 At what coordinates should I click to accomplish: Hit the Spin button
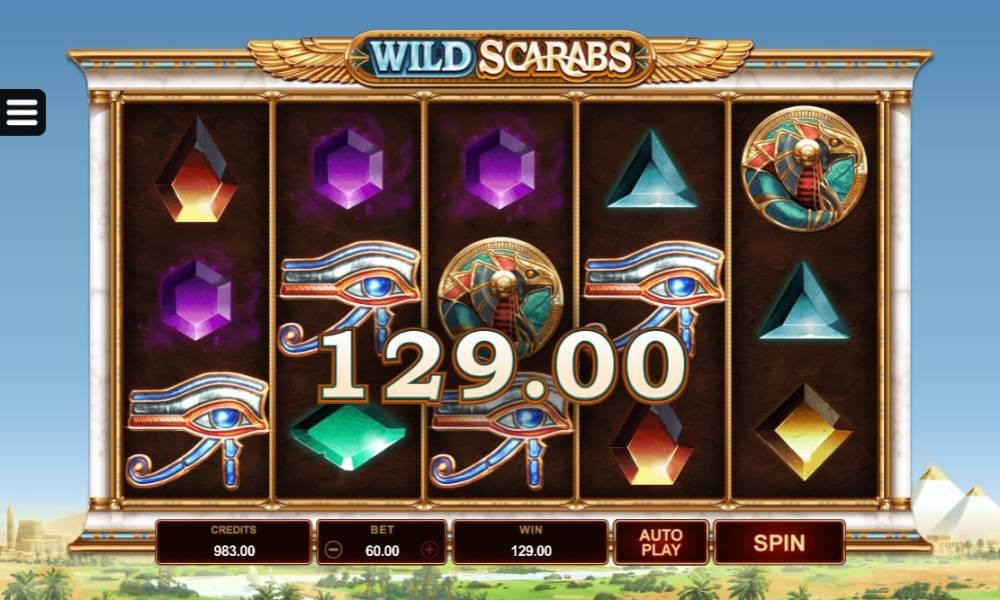tap(779, 543)
